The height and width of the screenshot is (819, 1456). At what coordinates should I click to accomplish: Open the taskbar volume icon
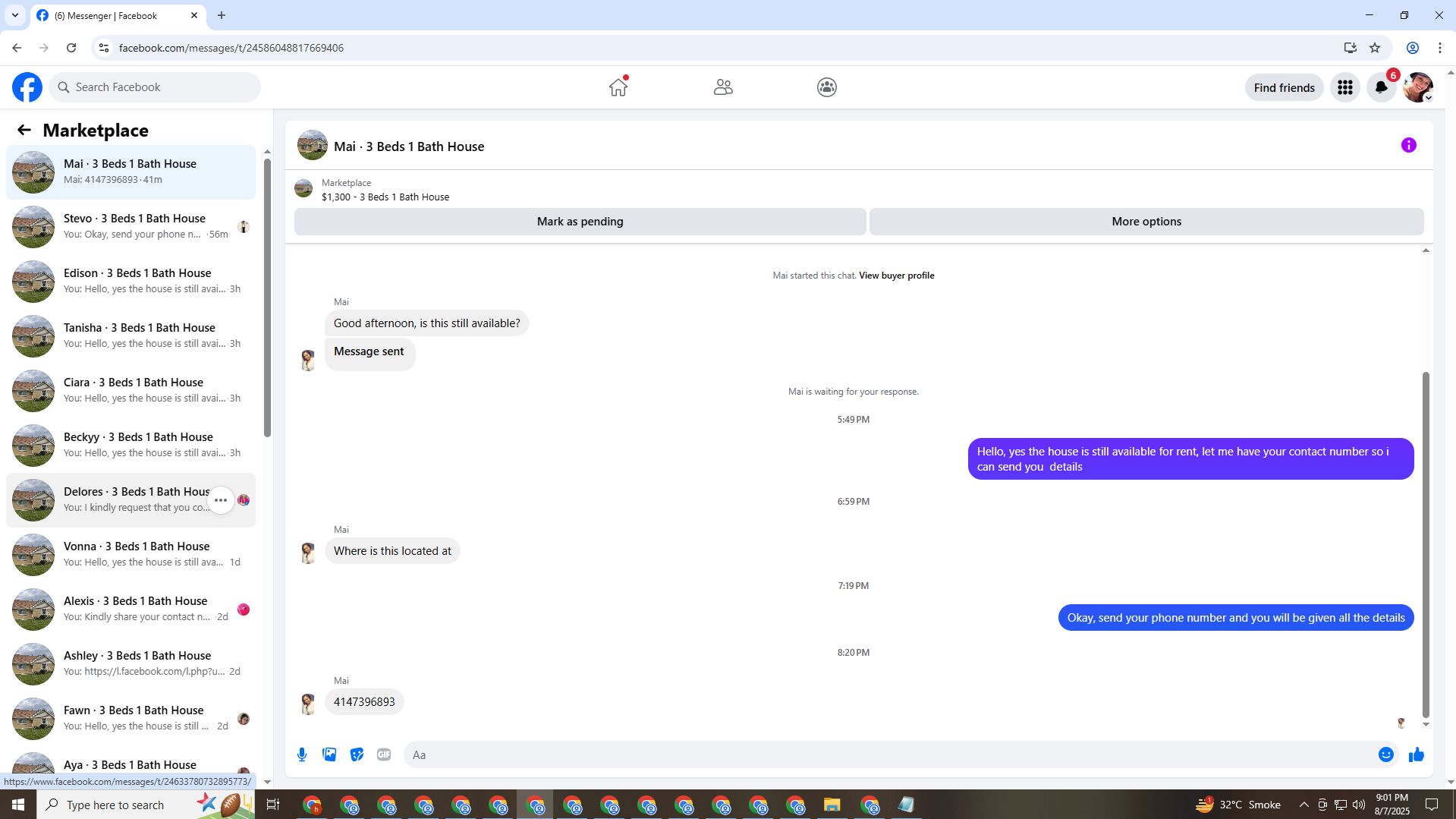coord(1359,805)
